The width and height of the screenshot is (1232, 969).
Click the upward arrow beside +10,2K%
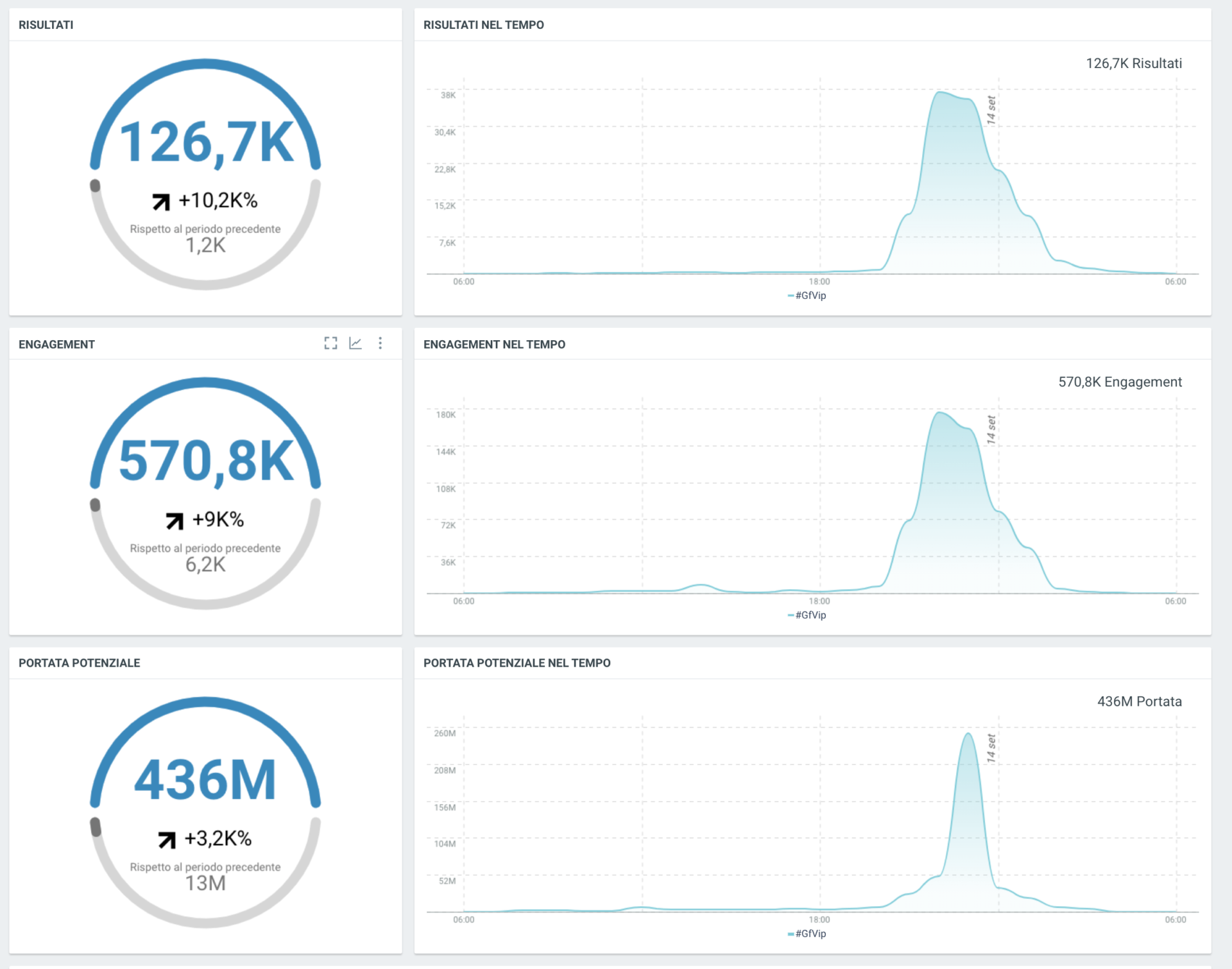[x=161, y=202]
